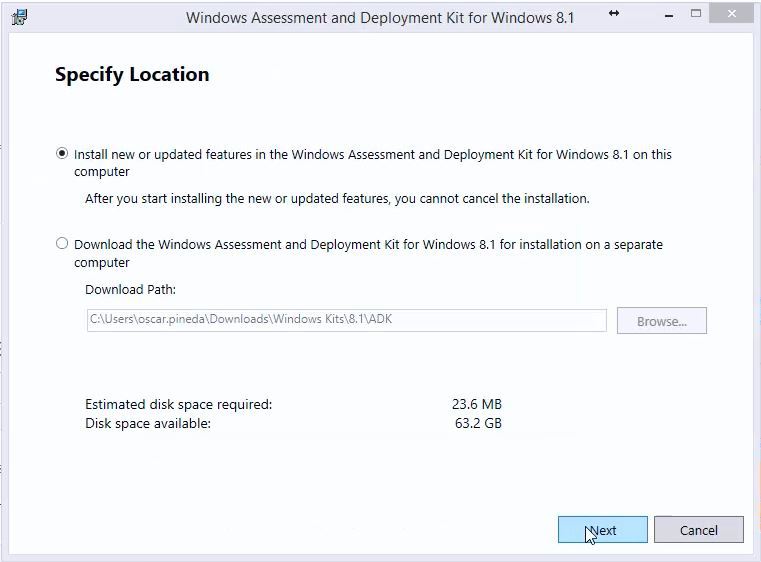Click the Cancel button
The image size is (761, 562).
click(698, 529)
